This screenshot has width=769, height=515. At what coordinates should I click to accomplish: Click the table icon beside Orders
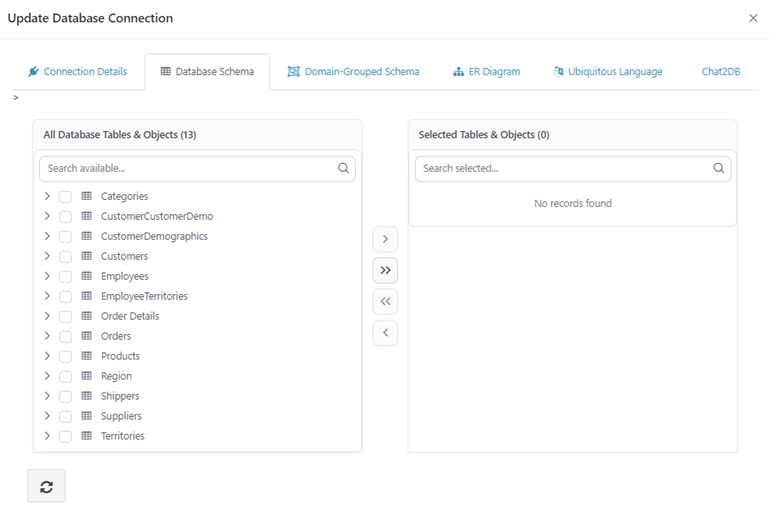(x=87, y=336)
